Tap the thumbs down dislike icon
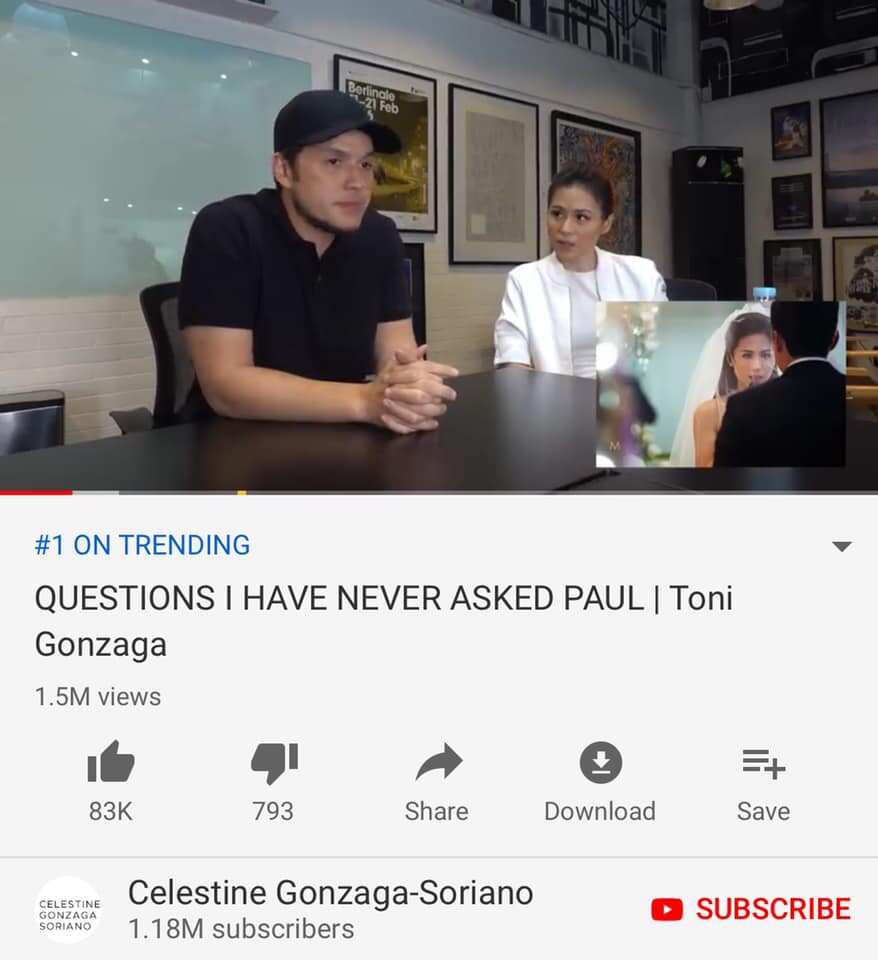This screenshot has height=960, width=878. [x=274, y=762]
